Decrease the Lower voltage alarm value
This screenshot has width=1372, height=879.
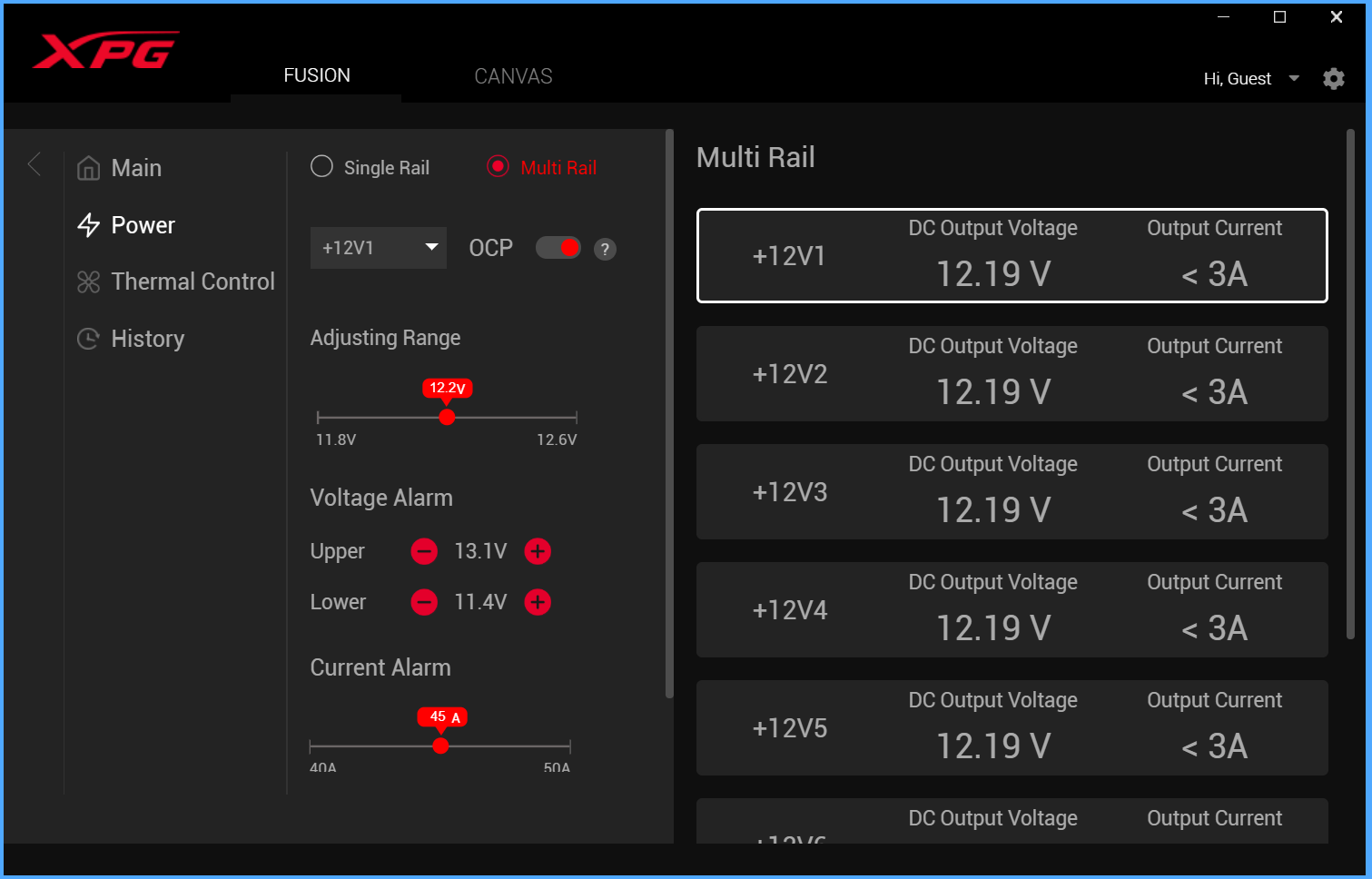click(424, 602)
